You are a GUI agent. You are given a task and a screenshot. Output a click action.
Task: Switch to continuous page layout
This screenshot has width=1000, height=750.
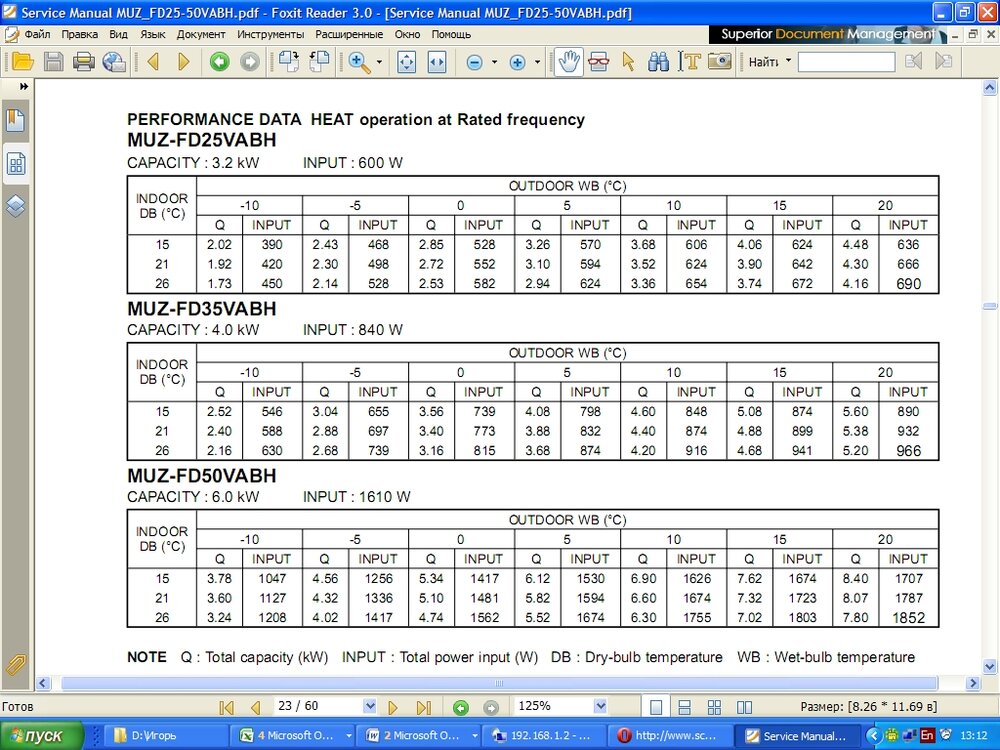(684, 707)
